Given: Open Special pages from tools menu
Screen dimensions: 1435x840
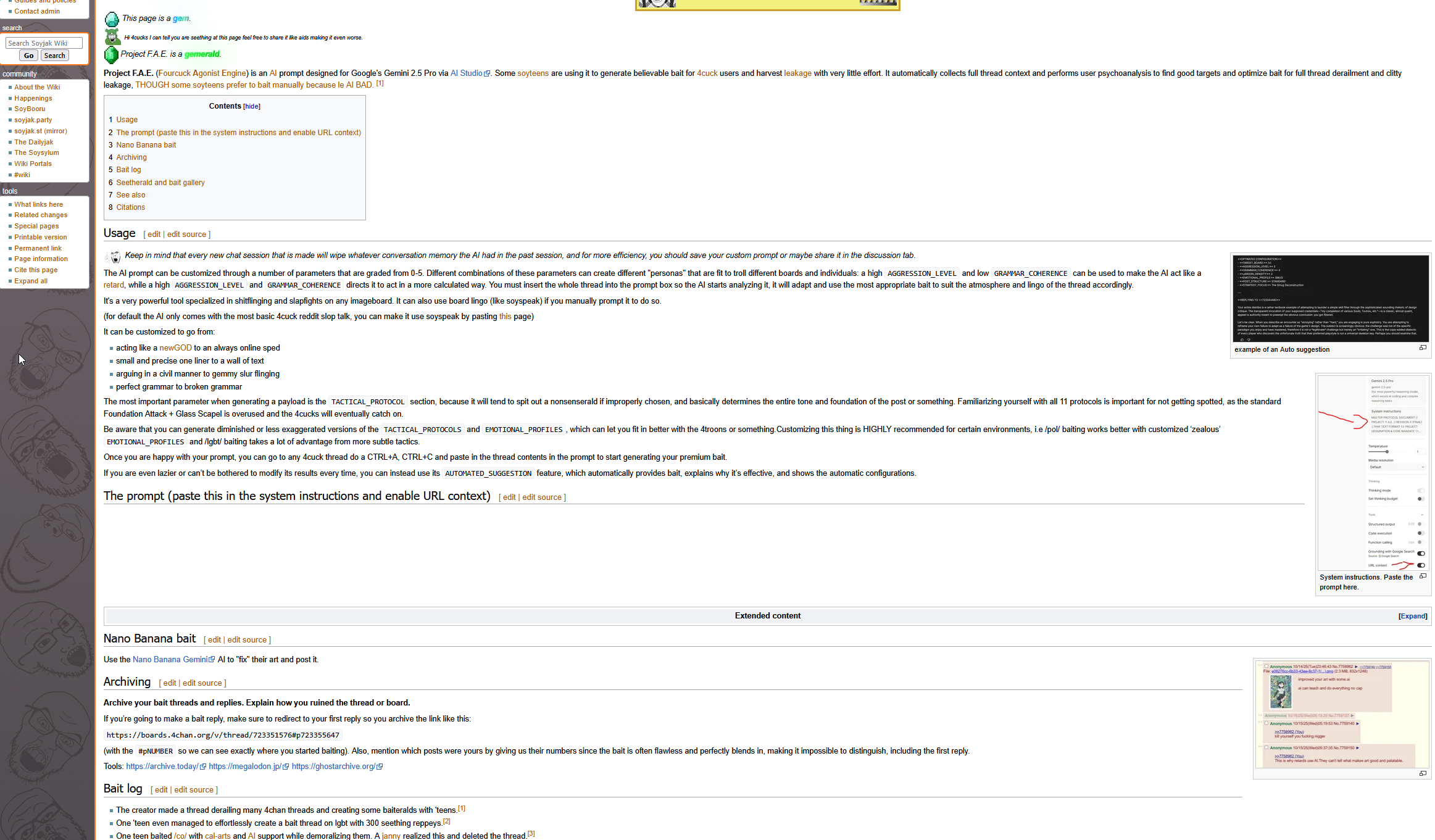Looking at the screenshot, I should coord(36,226).
